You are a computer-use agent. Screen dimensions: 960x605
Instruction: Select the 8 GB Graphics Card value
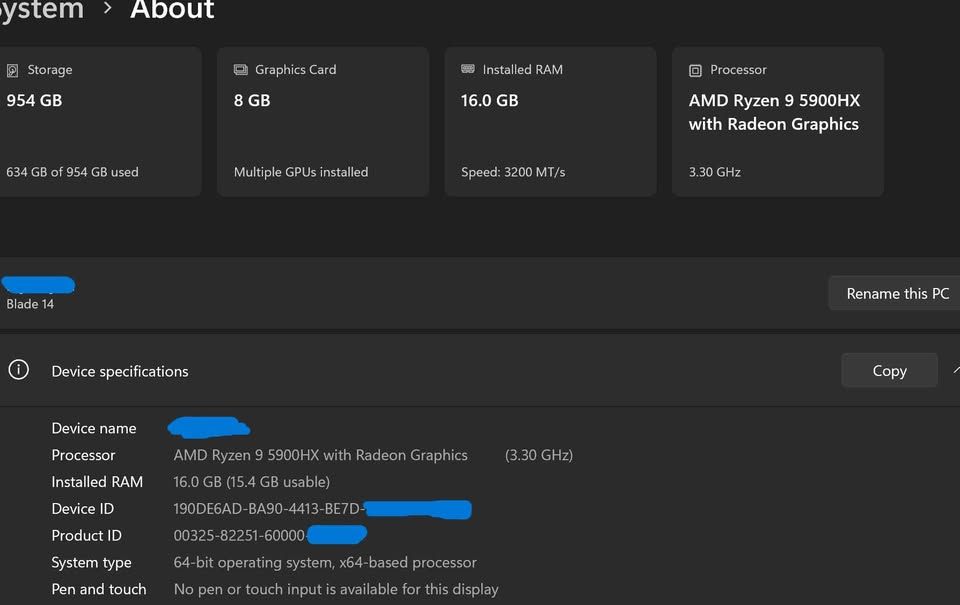coord(252,100)
